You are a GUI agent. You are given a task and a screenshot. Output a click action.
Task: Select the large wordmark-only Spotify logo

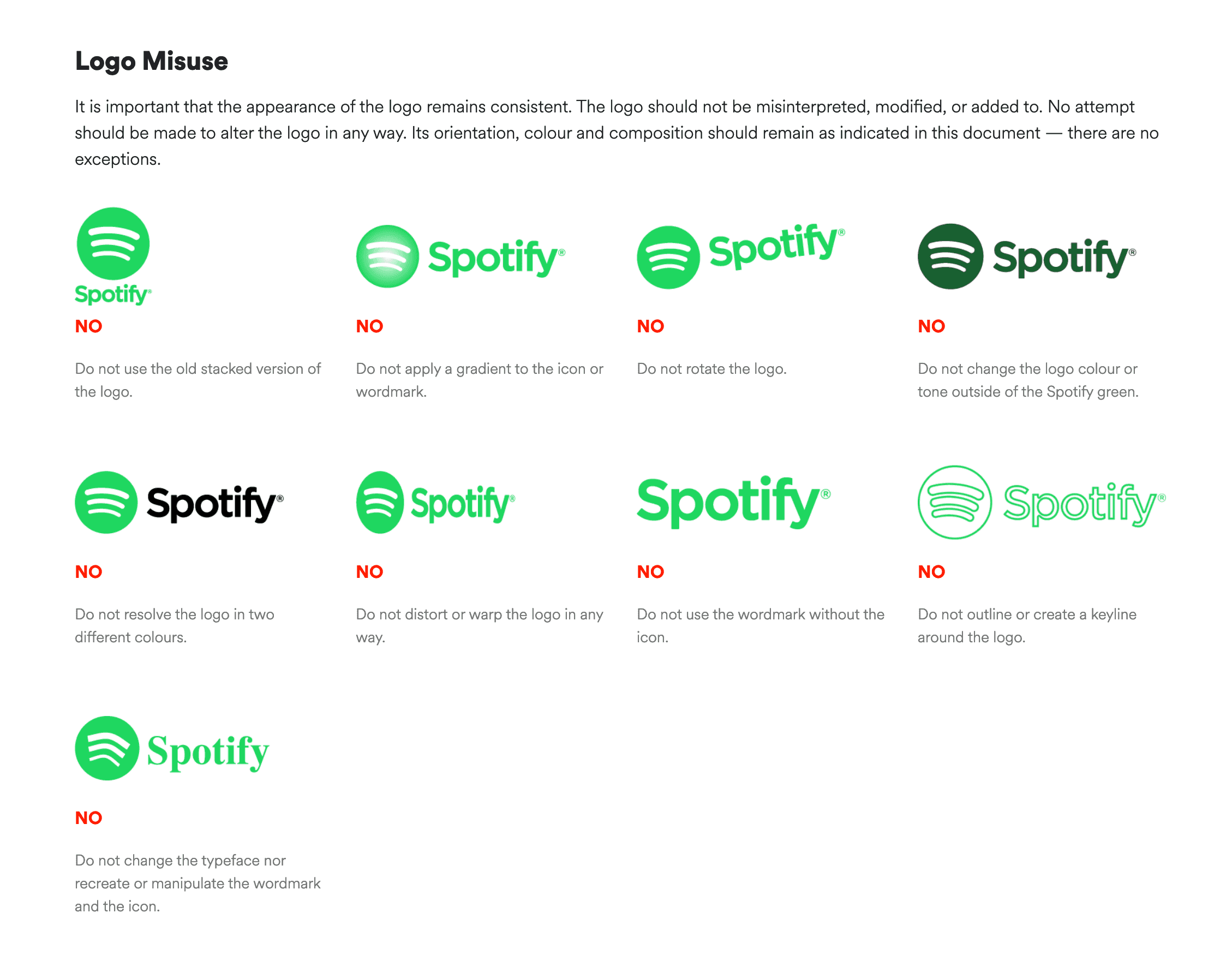[x=733, y=502]
